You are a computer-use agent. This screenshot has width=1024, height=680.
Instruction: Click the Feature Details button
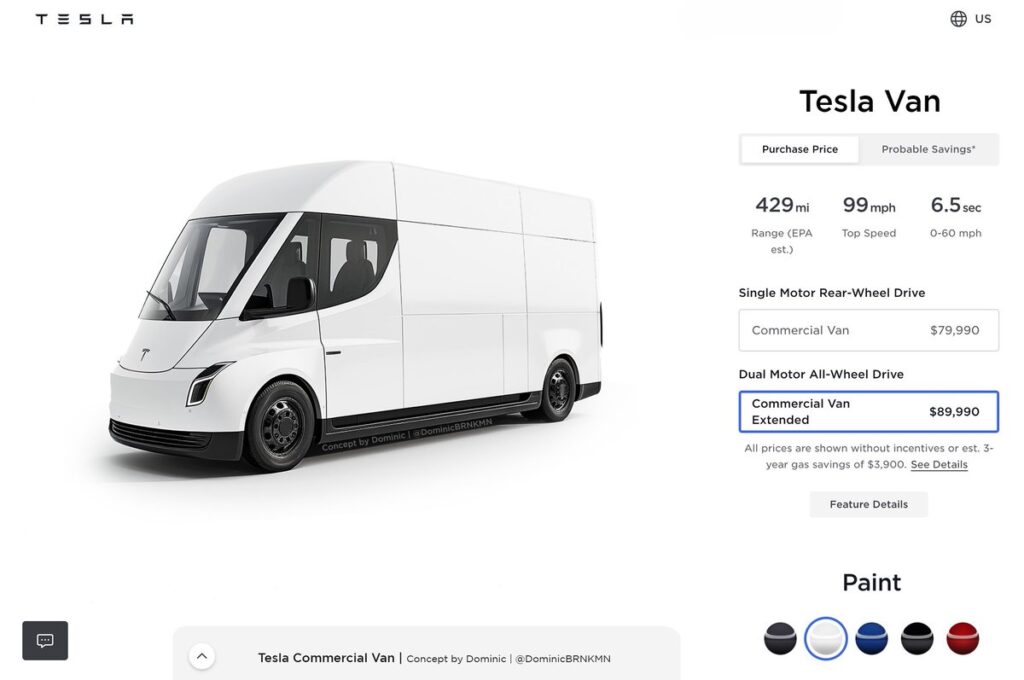[868, 504]
